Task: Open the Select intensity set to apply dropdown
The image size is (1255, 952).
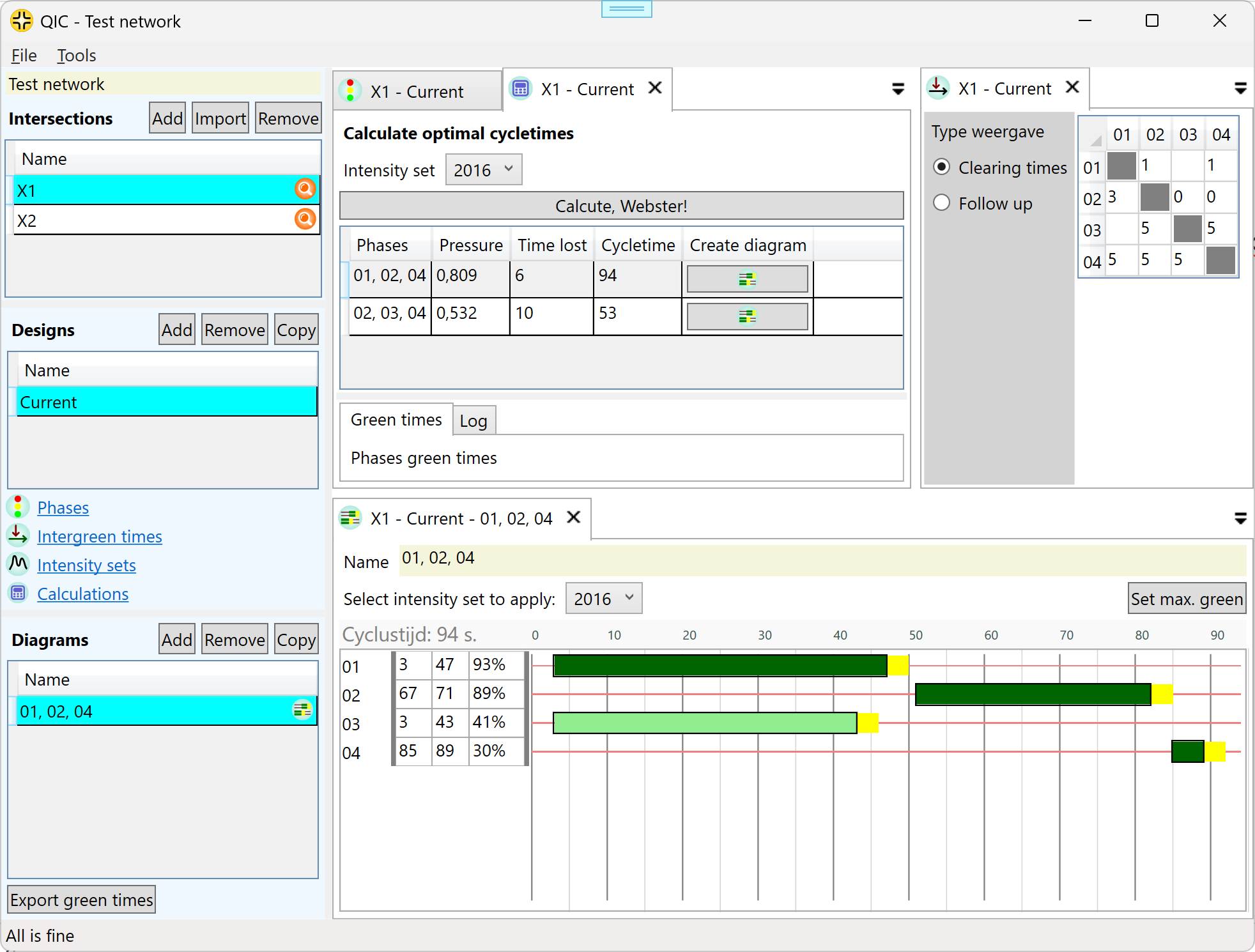Action: point(604,599)
